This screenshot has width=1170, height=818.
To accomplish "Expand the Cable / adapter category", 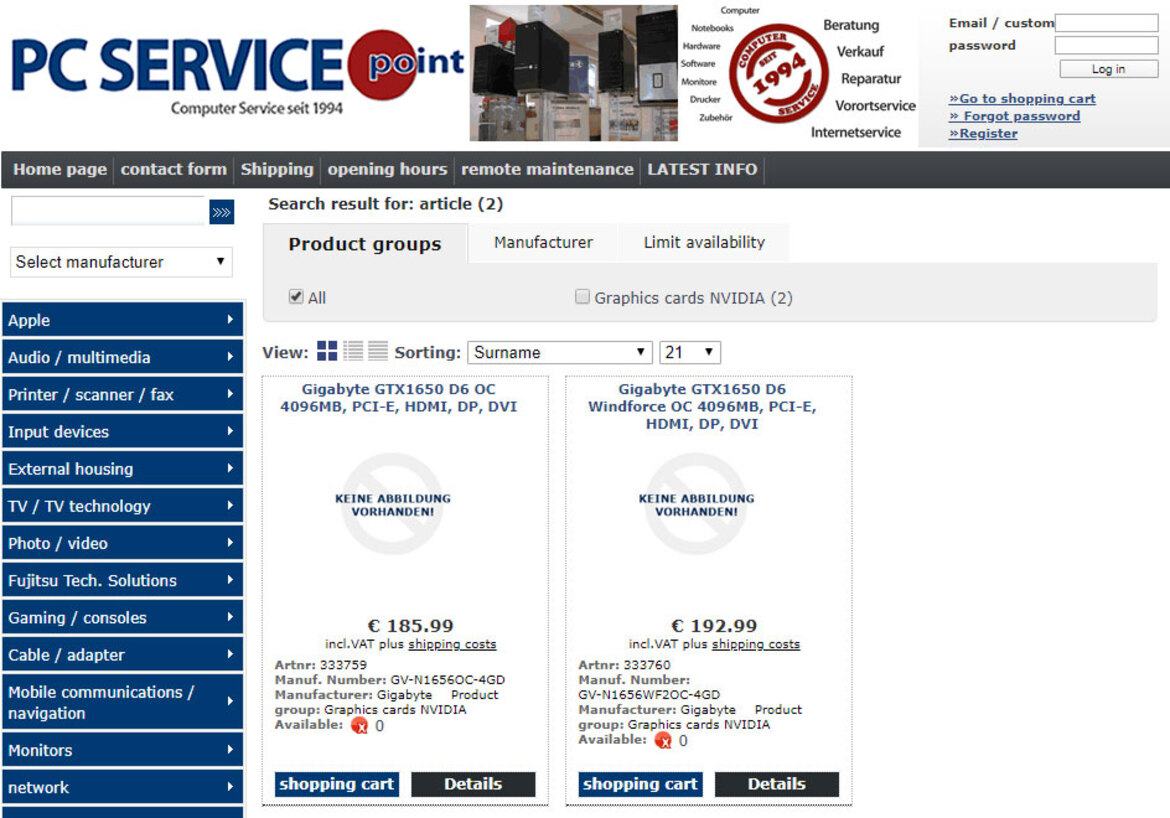I will coord(122,655).
